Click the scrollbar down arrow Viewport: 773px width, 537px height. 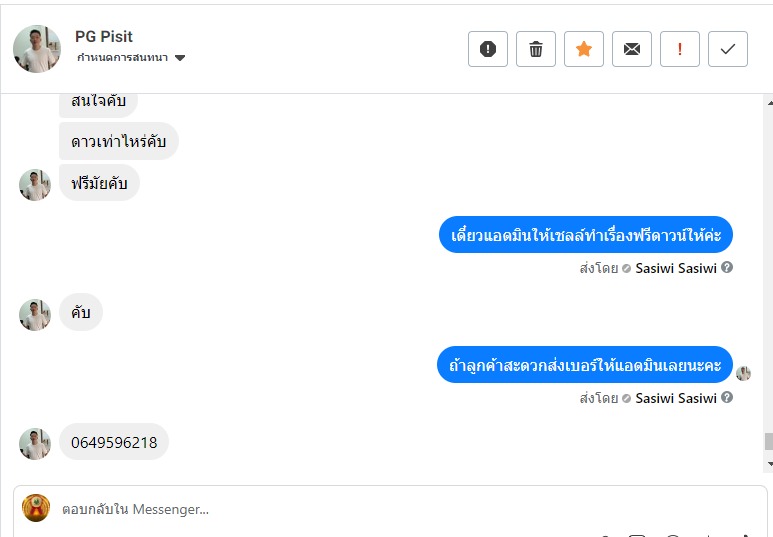click(770, 464)
